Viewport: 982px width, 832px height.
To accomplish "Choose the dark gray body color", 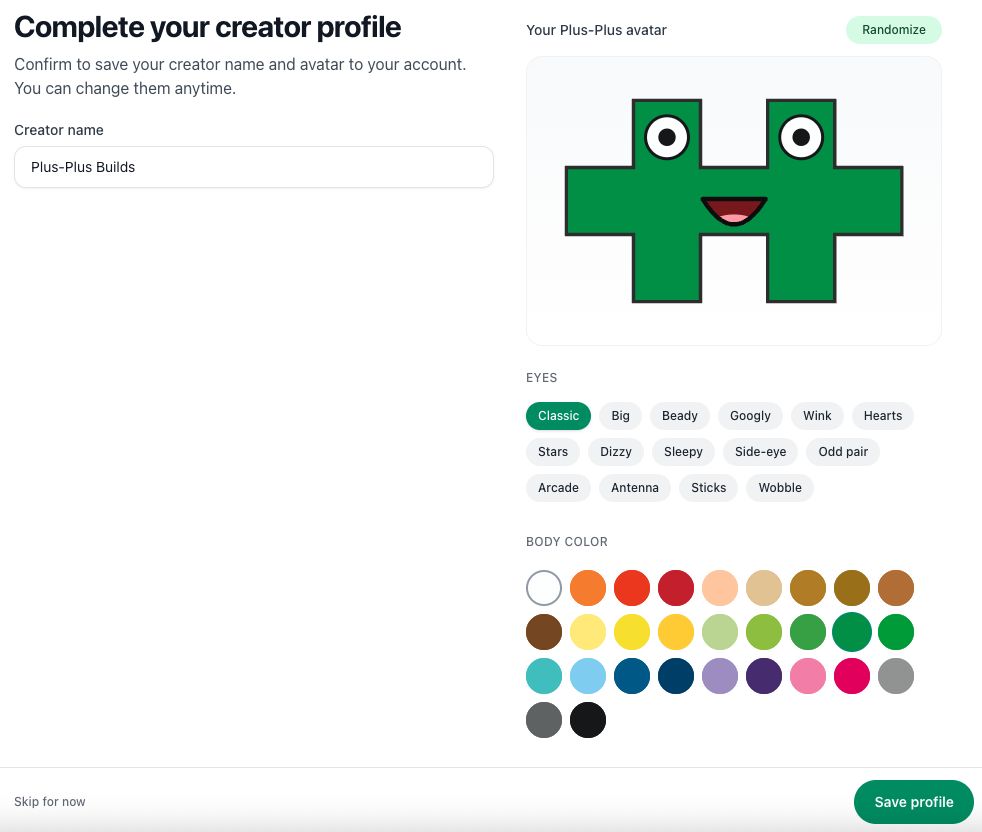I will (544, 720).
